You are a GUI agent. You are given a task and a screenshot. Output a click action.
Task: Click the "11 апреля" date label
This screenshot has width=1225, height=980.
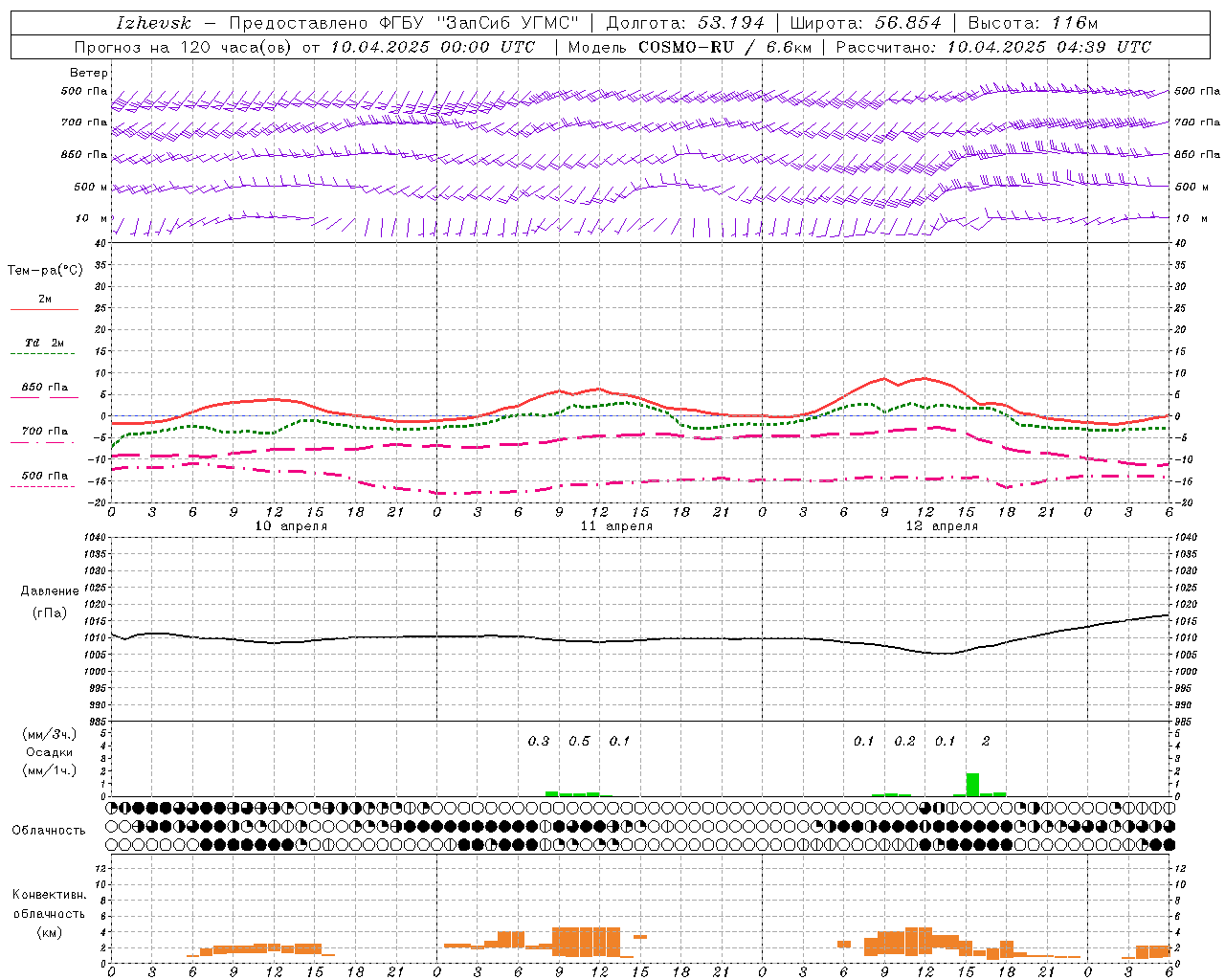pyautogui.click(x=616, y=526)
